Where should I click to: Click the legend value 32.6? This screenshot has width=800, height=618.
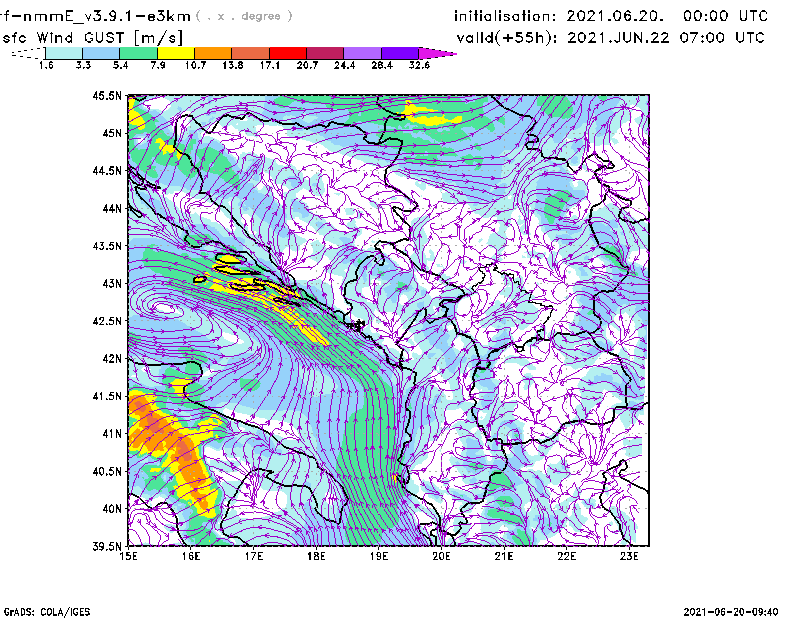[419, 65]
